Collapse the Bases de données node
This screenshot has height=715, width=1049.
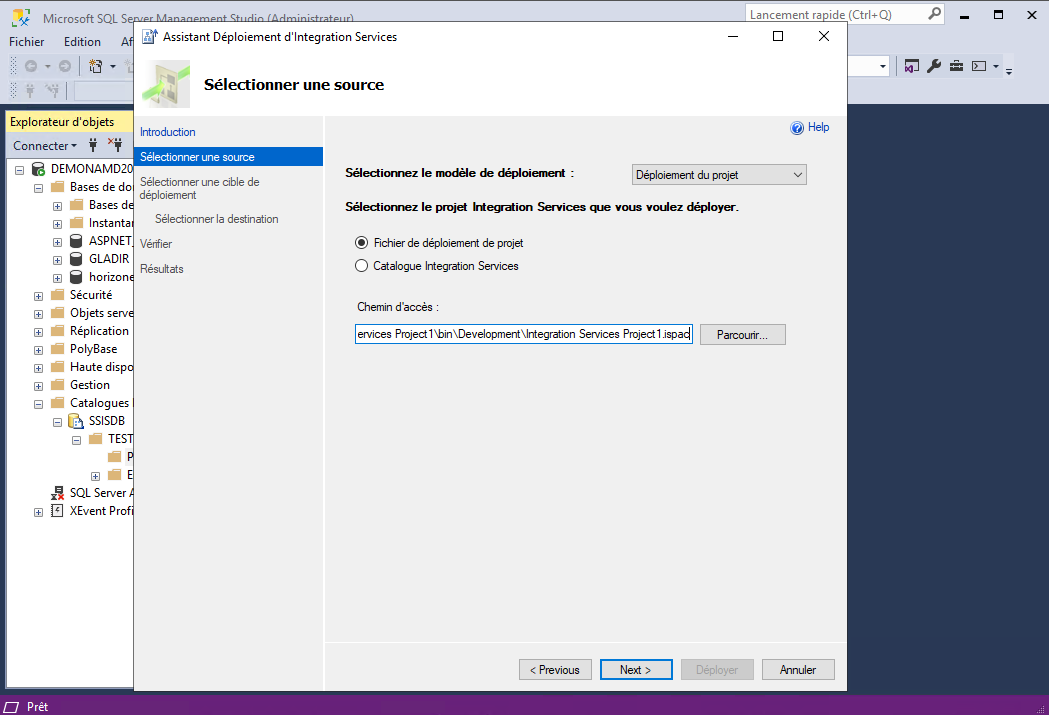tap(38, 188)
